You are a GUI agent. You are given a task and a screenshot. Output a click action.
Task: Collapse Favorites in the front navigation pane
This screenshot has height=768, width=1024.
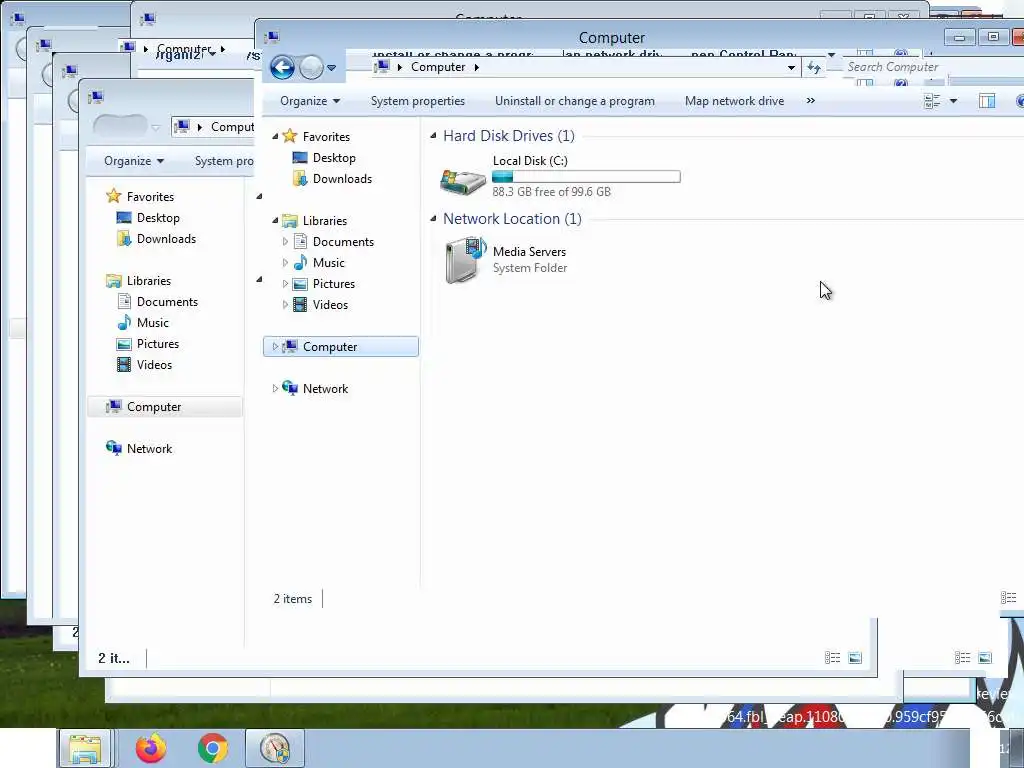pos(275,136)
